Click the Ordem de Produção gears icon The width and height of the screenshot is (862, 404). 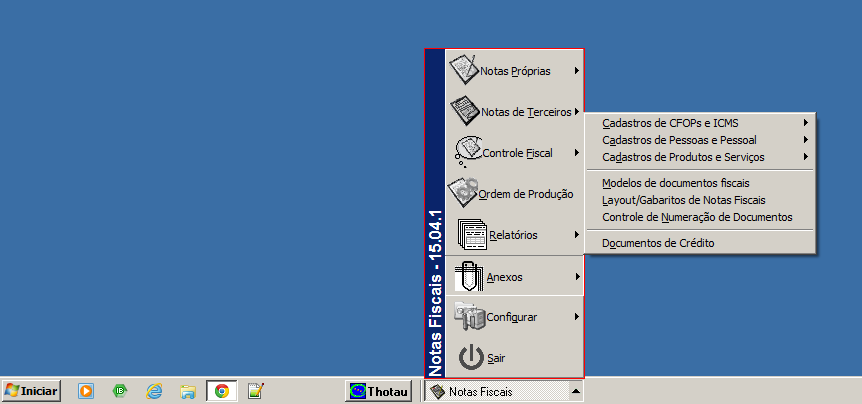(x=463, y=192)
